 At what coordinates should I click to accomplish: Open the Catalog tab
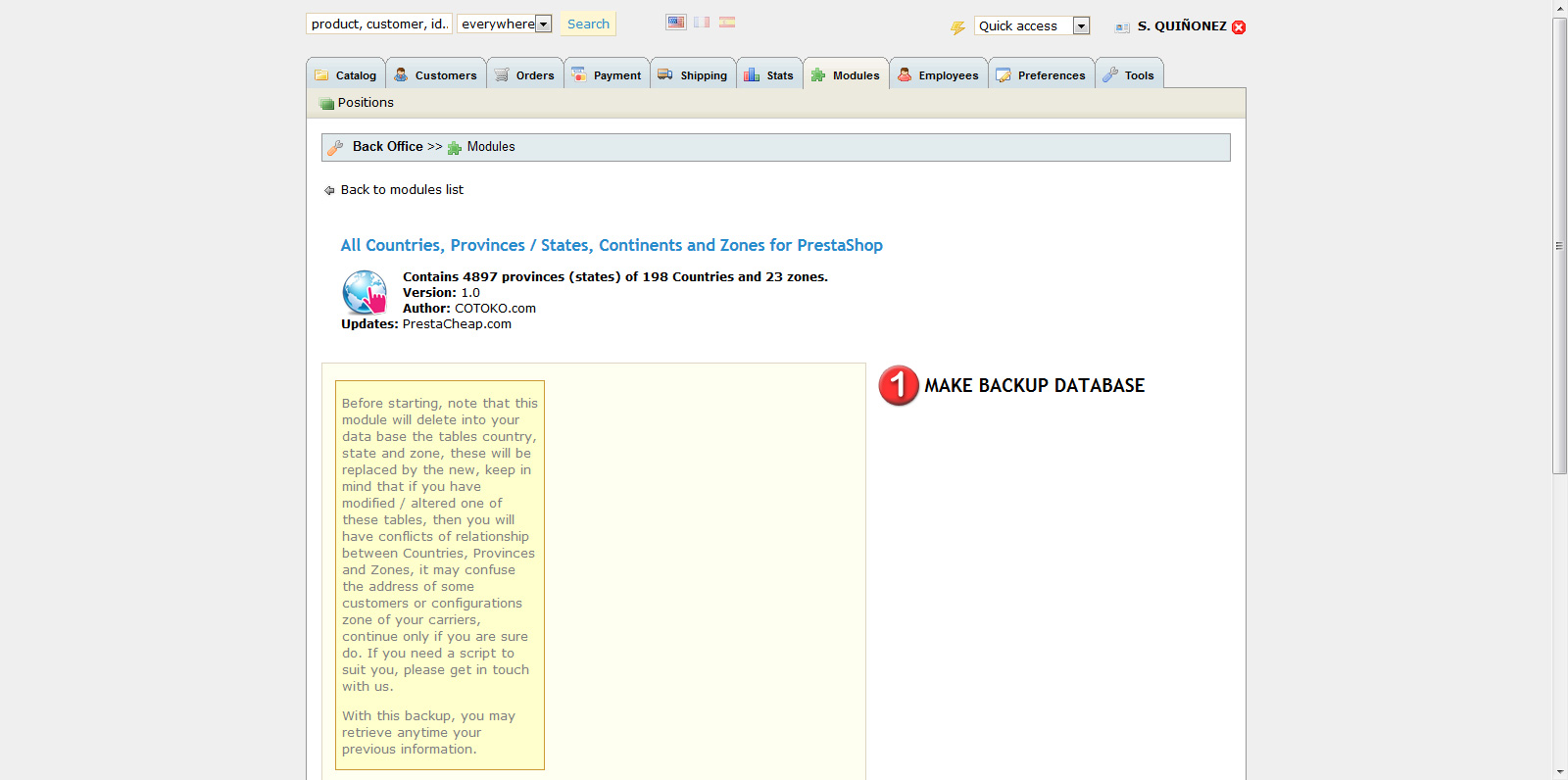(346, 74)
